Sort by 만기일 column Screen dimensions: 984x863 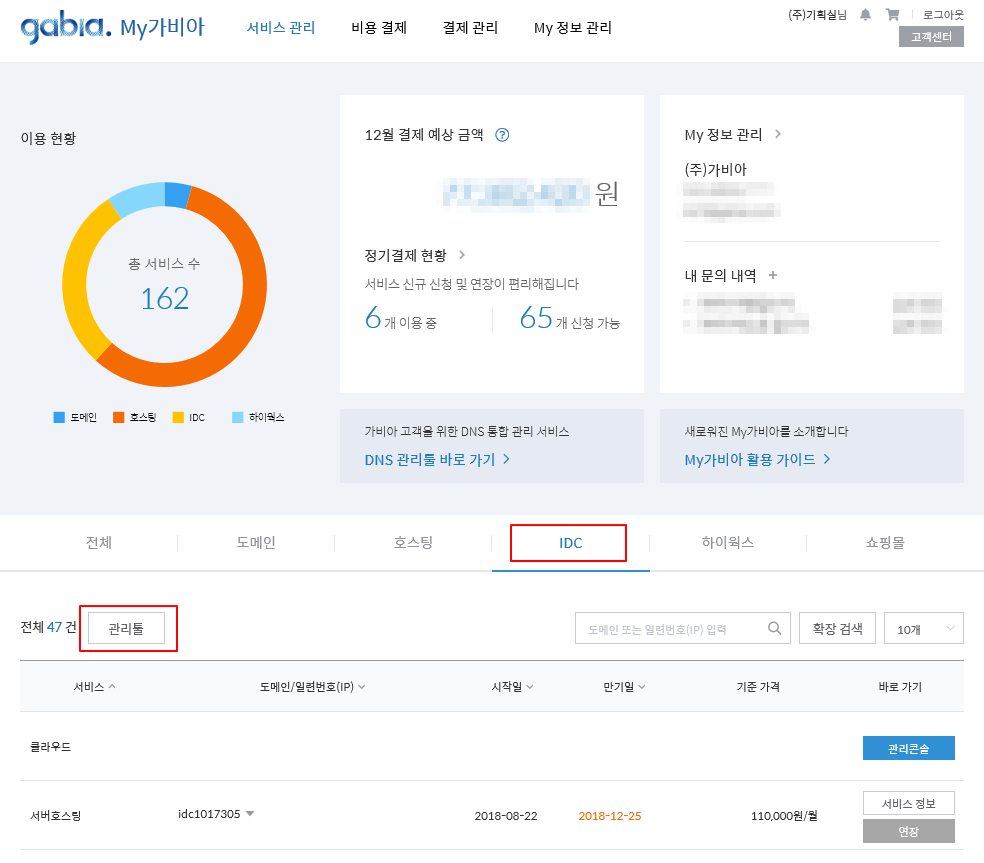point(624,687)
